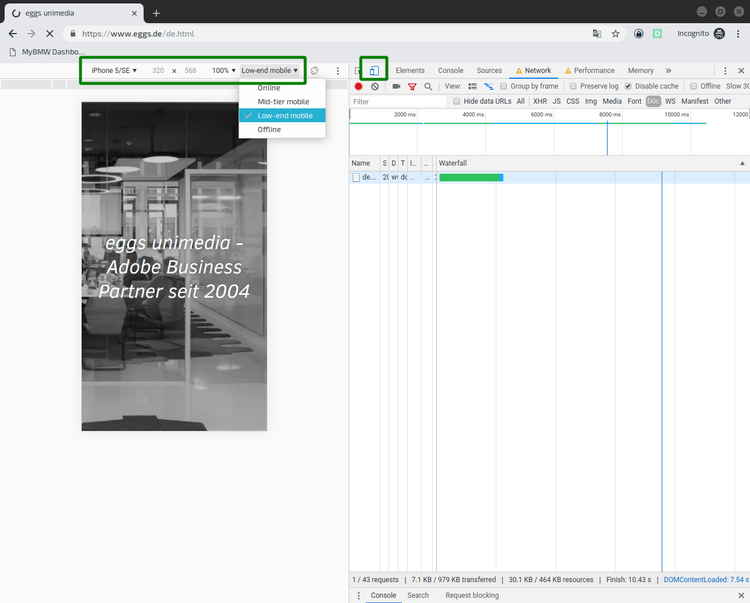Toggle the show overview waterfall icon
This screenshot has height=603, width=750.
488,86
